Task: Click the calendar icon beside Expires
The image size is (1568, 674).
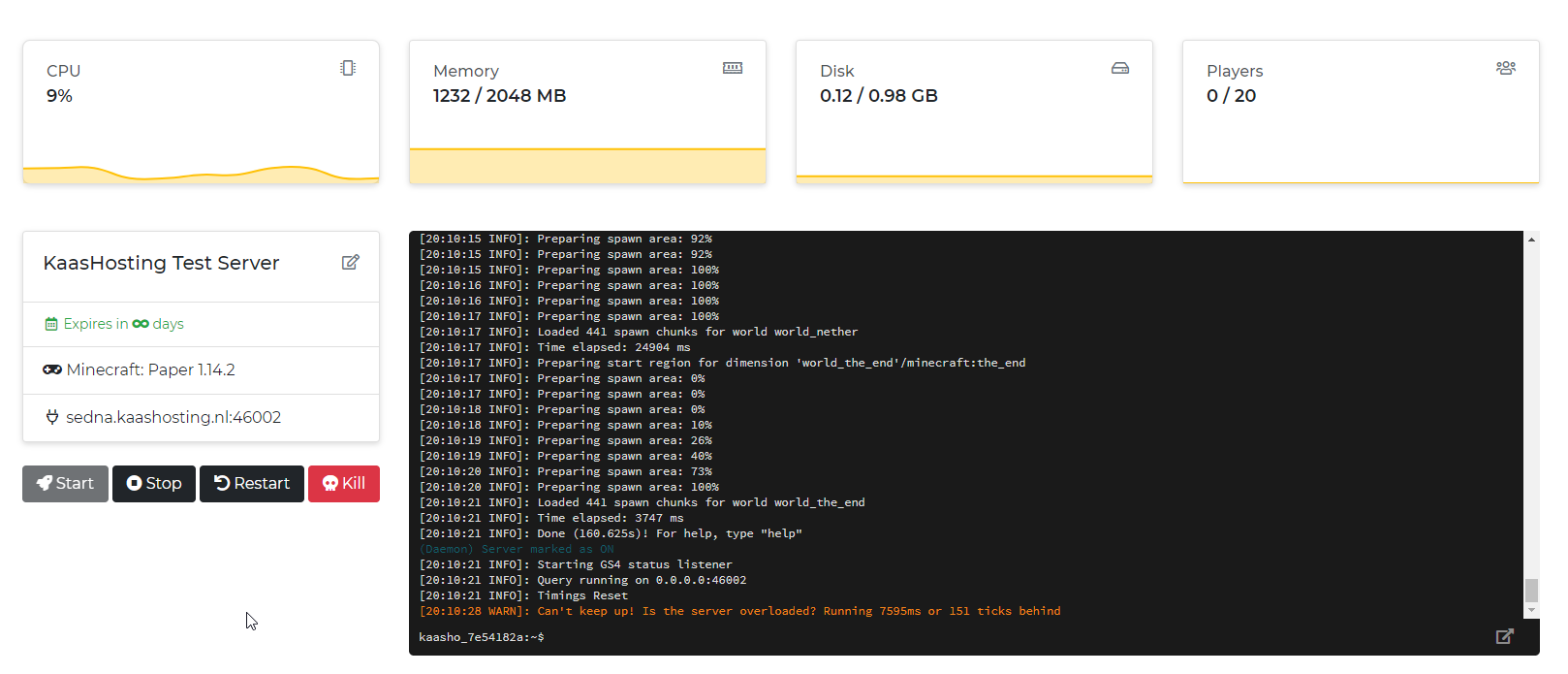Action: [51, 324]
